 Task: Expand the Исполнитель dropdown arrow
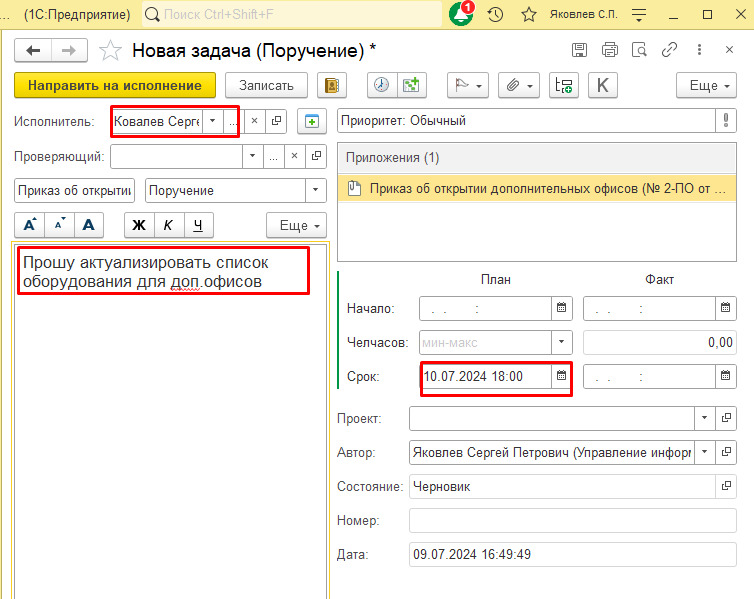click(213, 121)
